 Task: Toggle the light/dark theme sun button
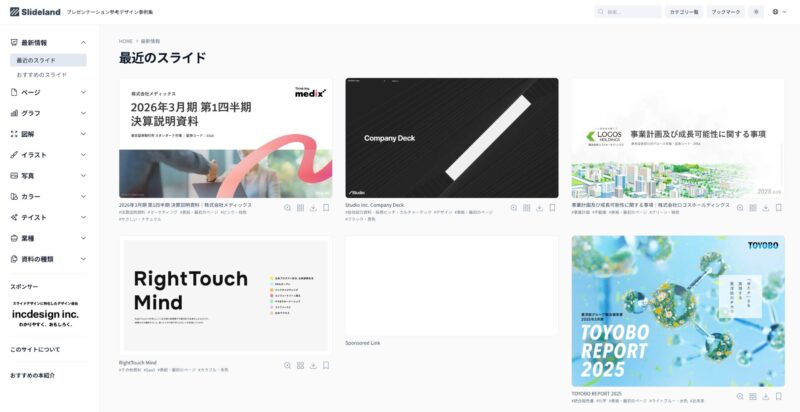click(756, 12)
